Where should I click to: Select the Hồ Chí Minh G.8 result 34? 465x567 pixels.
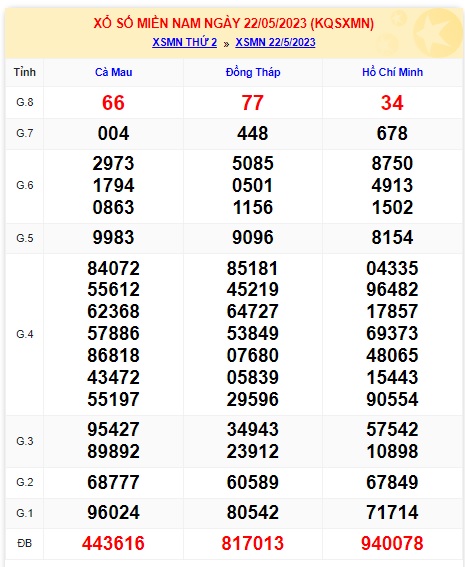tap(392, 103)
